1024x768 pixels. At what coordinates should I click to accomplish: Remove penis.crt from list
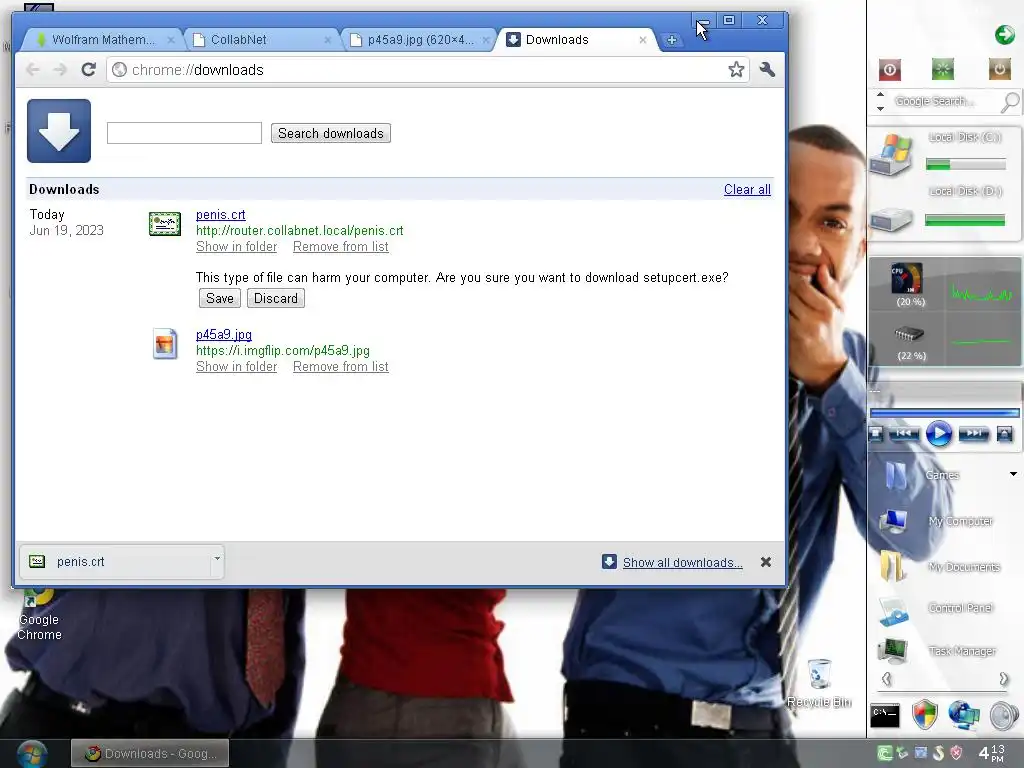[x=340, y=247]
